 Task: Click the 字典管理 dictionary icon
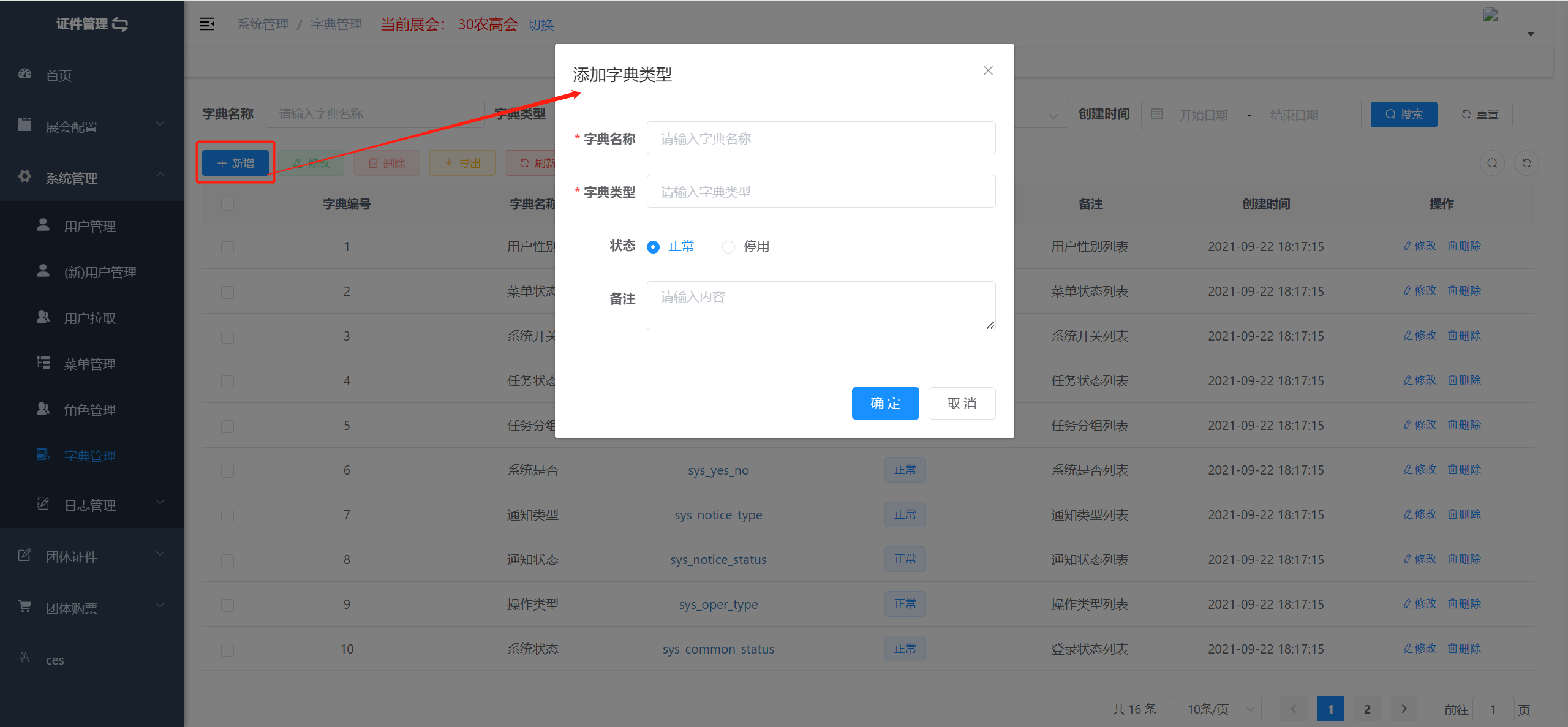tap(43, 454)
